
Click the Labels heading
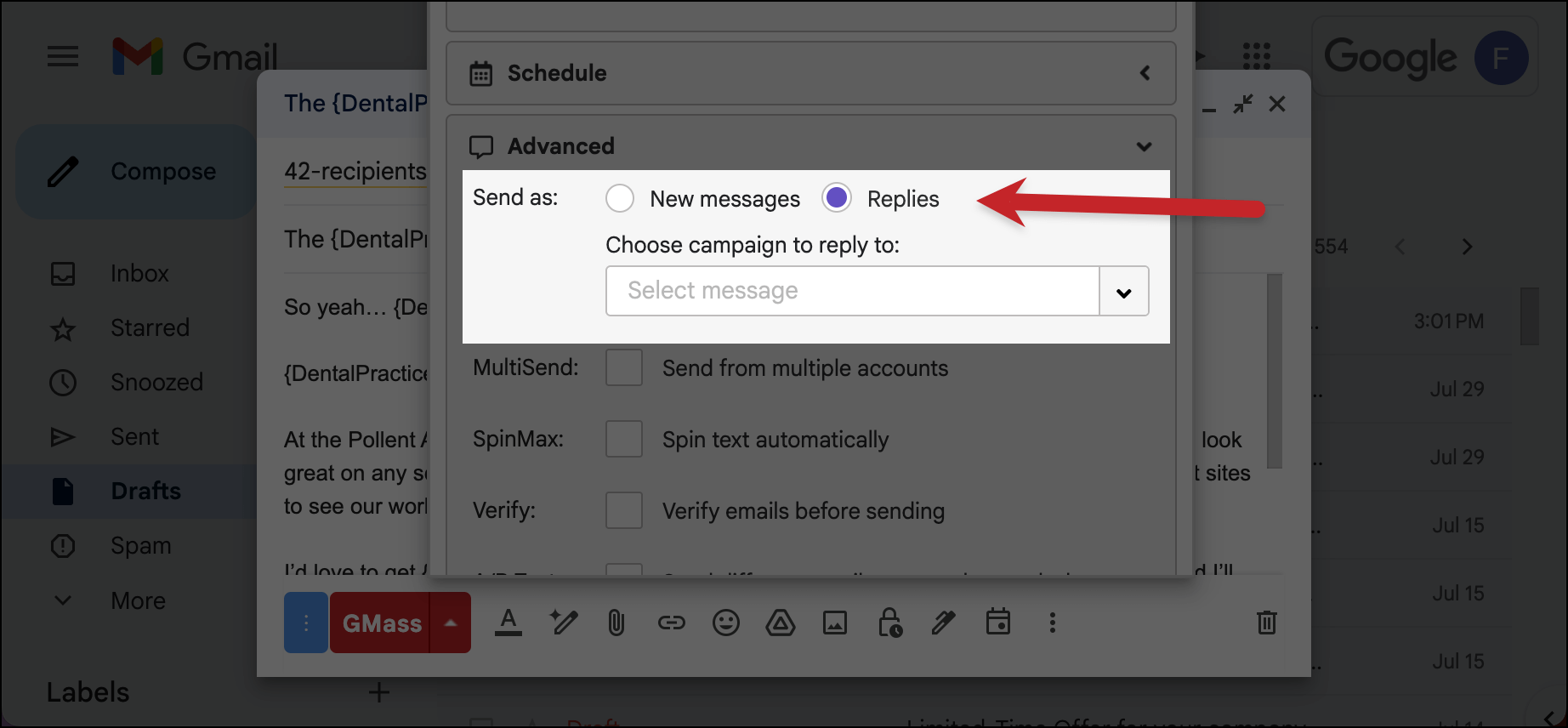[88, 692]
